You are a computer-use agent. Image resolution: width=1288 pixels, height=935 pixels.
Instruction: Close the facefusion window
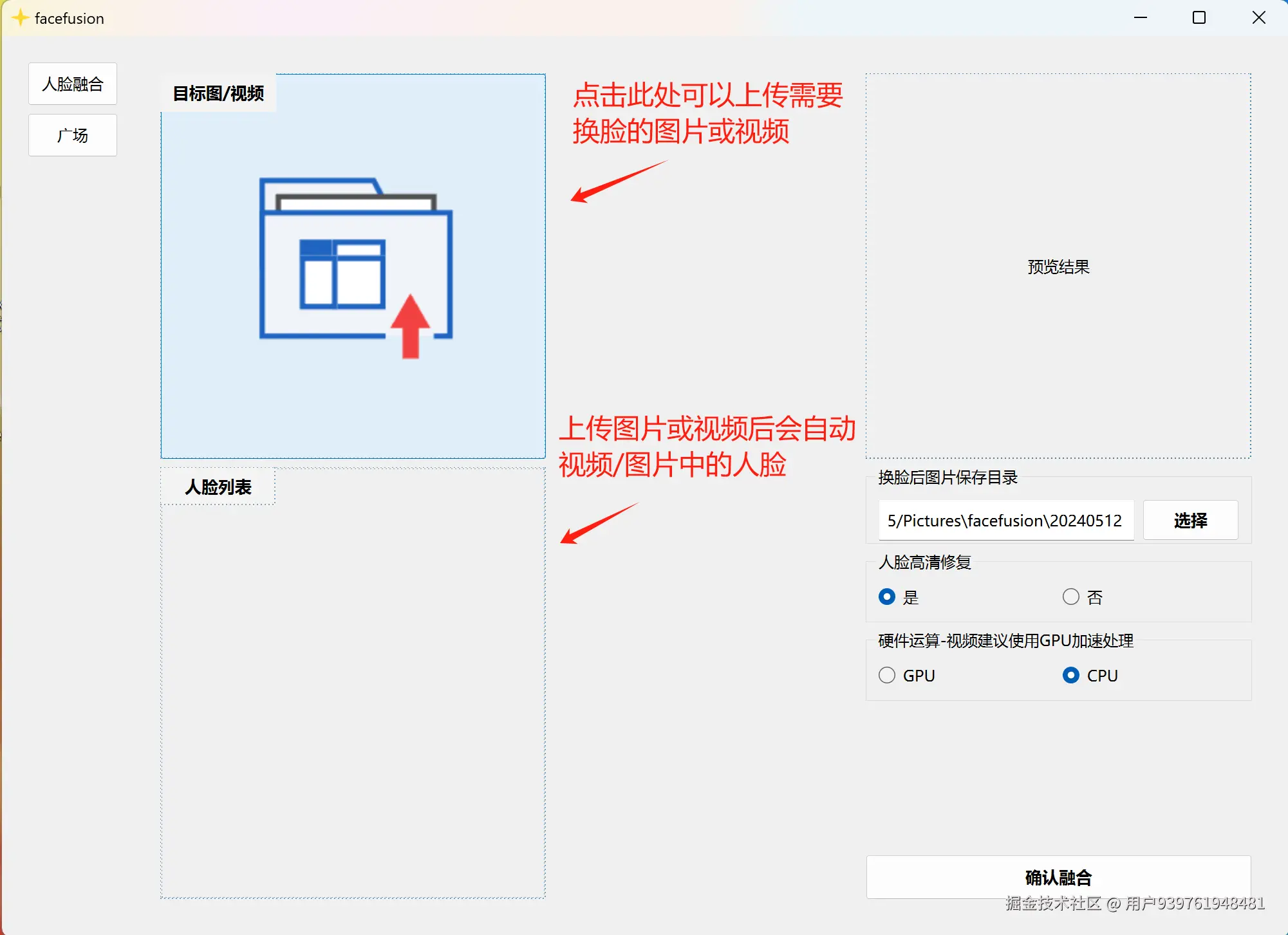pyautogui.click(x=1259, y=18)
